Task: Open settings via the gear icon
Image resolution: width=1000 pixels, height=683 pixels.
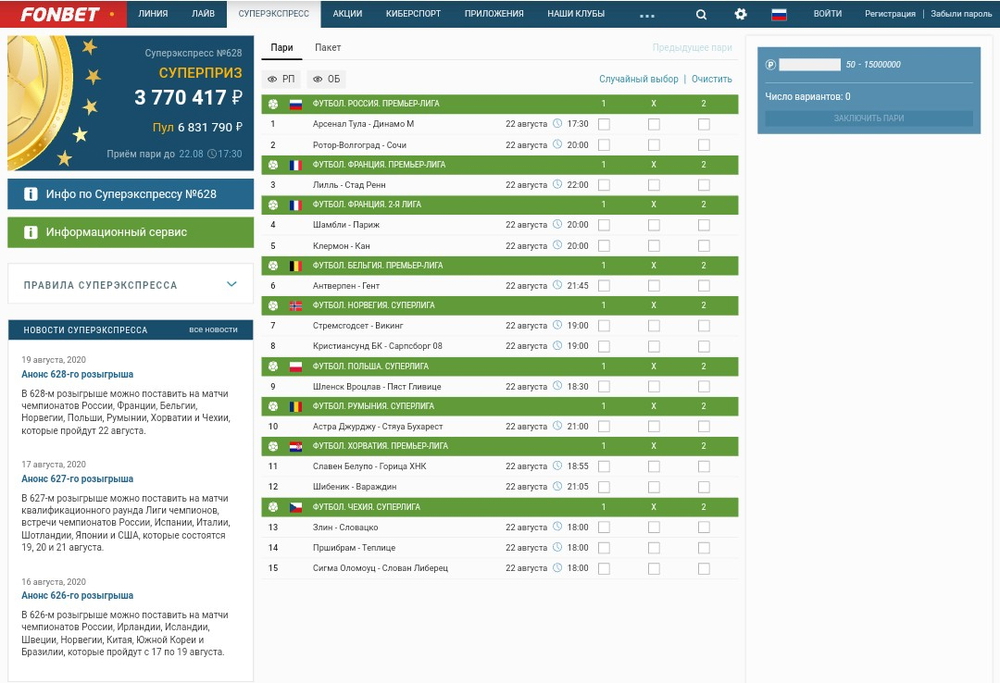Action: tap(740, 14)
